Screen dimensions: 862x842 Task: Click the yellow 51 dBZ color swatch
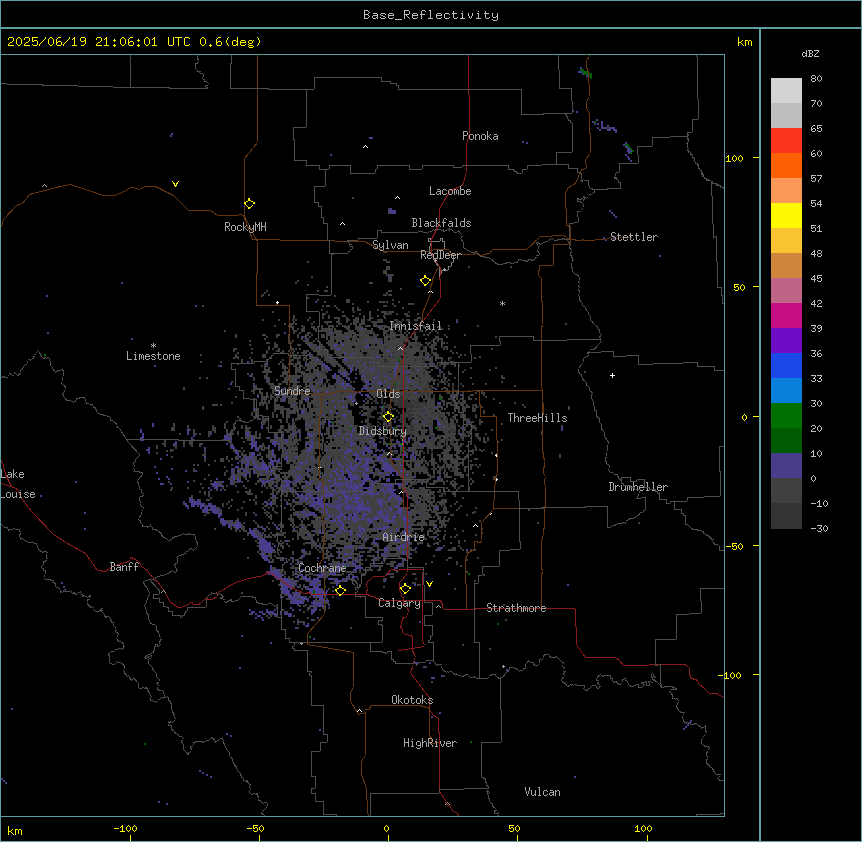coord(786,215)
